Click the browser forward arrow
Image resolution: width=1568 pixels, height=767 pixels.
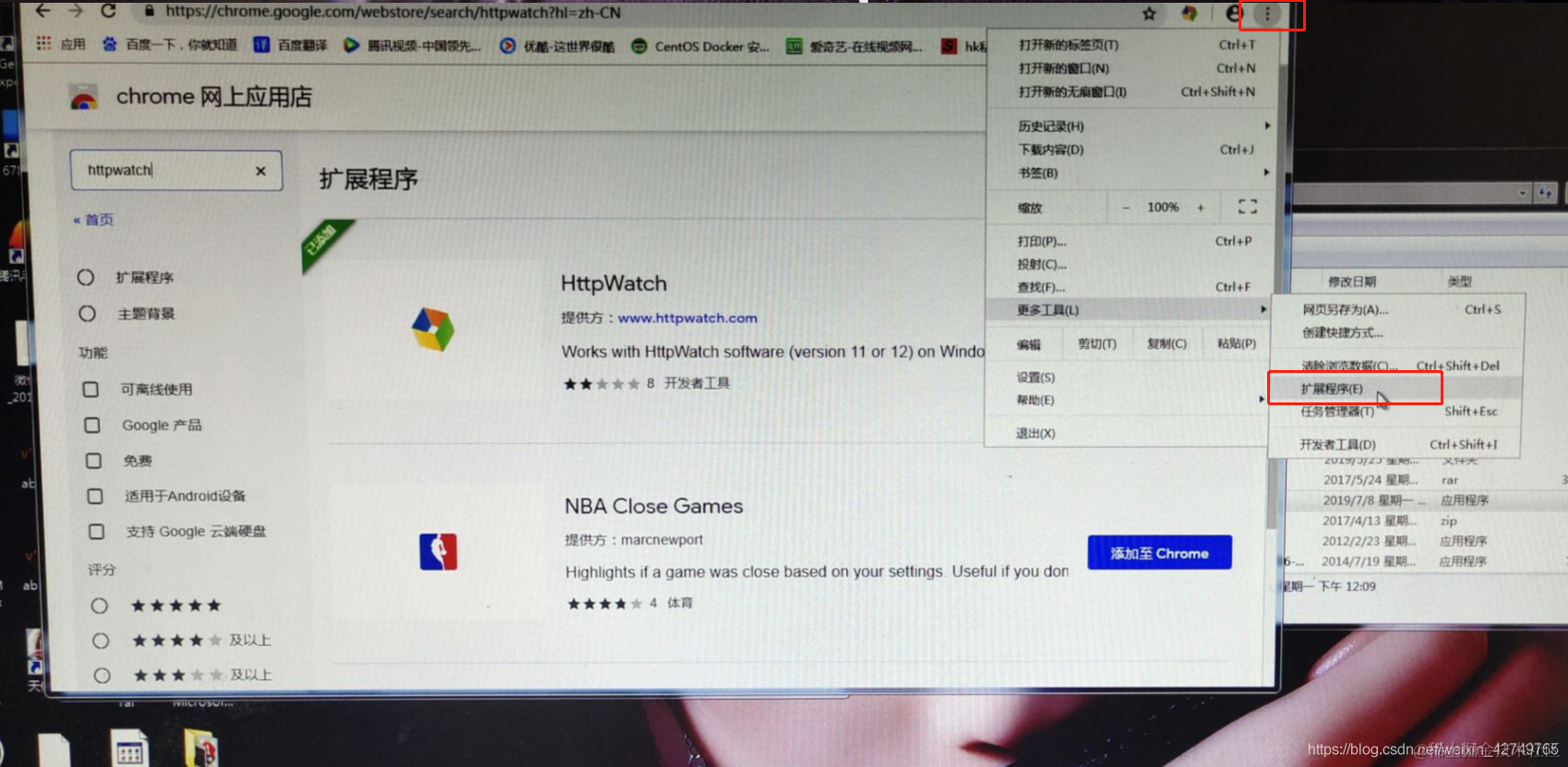(x=76, y=11)
